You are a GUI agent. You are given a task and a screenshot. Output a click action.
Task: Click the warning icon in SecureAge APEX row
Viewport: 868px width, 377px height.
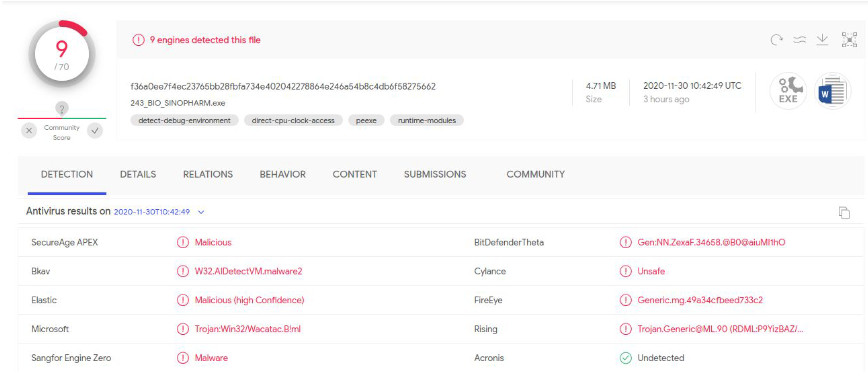pyautogui.click(x=182, y=242)
